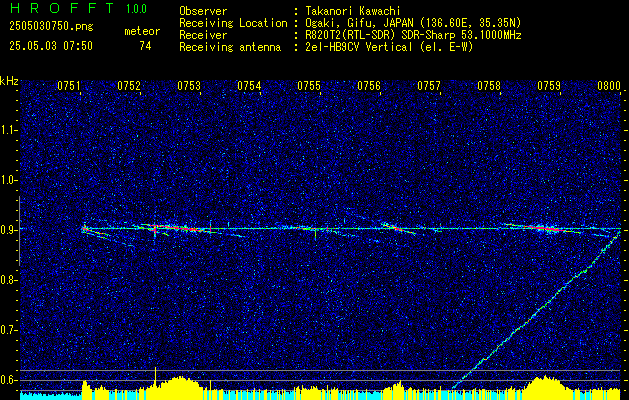The width and height of the screenshot is (629, 400).
Task: Click time marker 0758
Action: [x=489, y=85]
